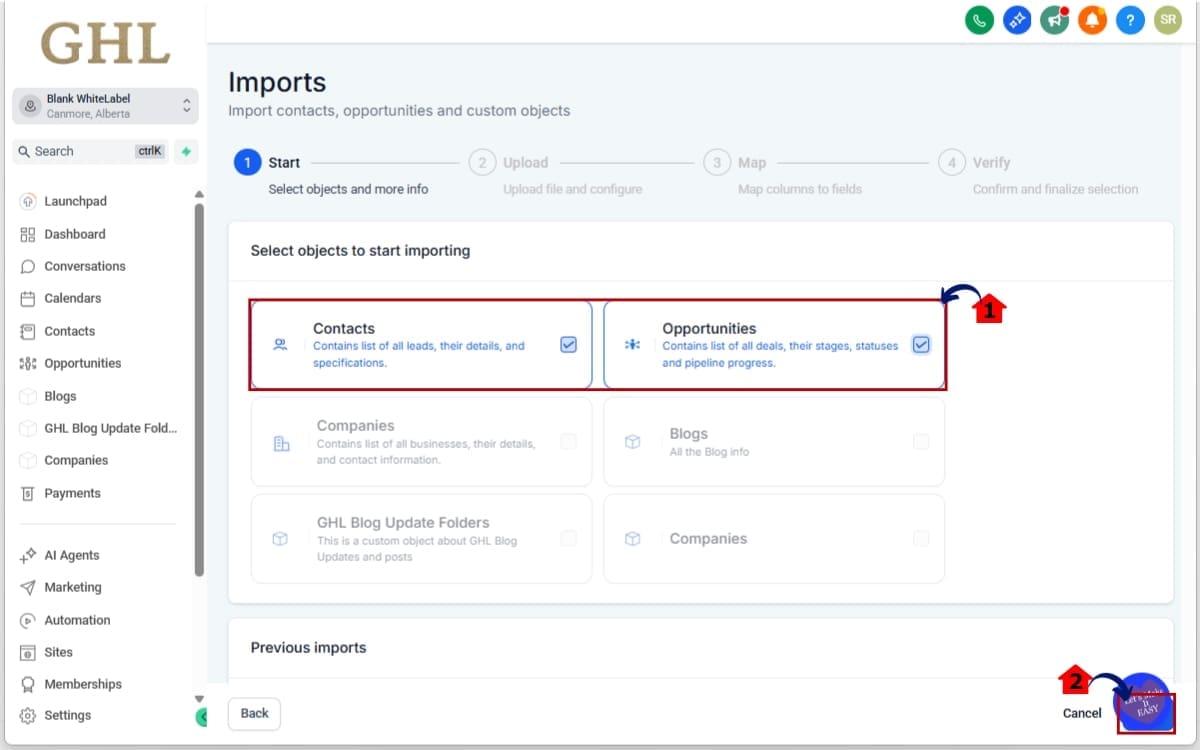1200x750 pixels.
Task: Open the Automation section
Action: (x=76, y=619)
